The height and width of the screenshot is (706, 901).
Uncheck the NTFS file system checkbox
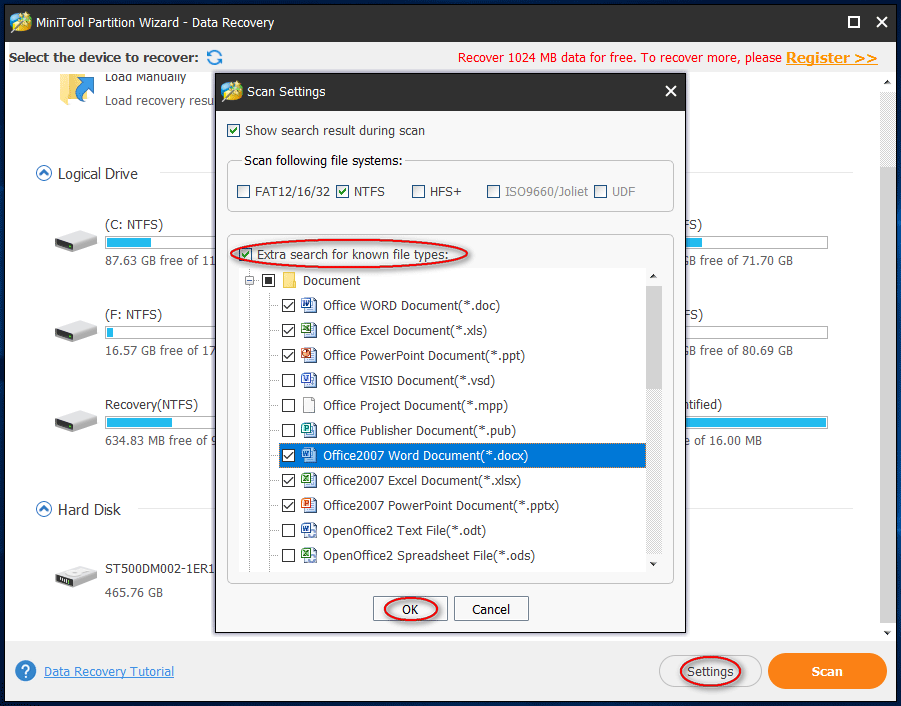(x=343, y=191)
